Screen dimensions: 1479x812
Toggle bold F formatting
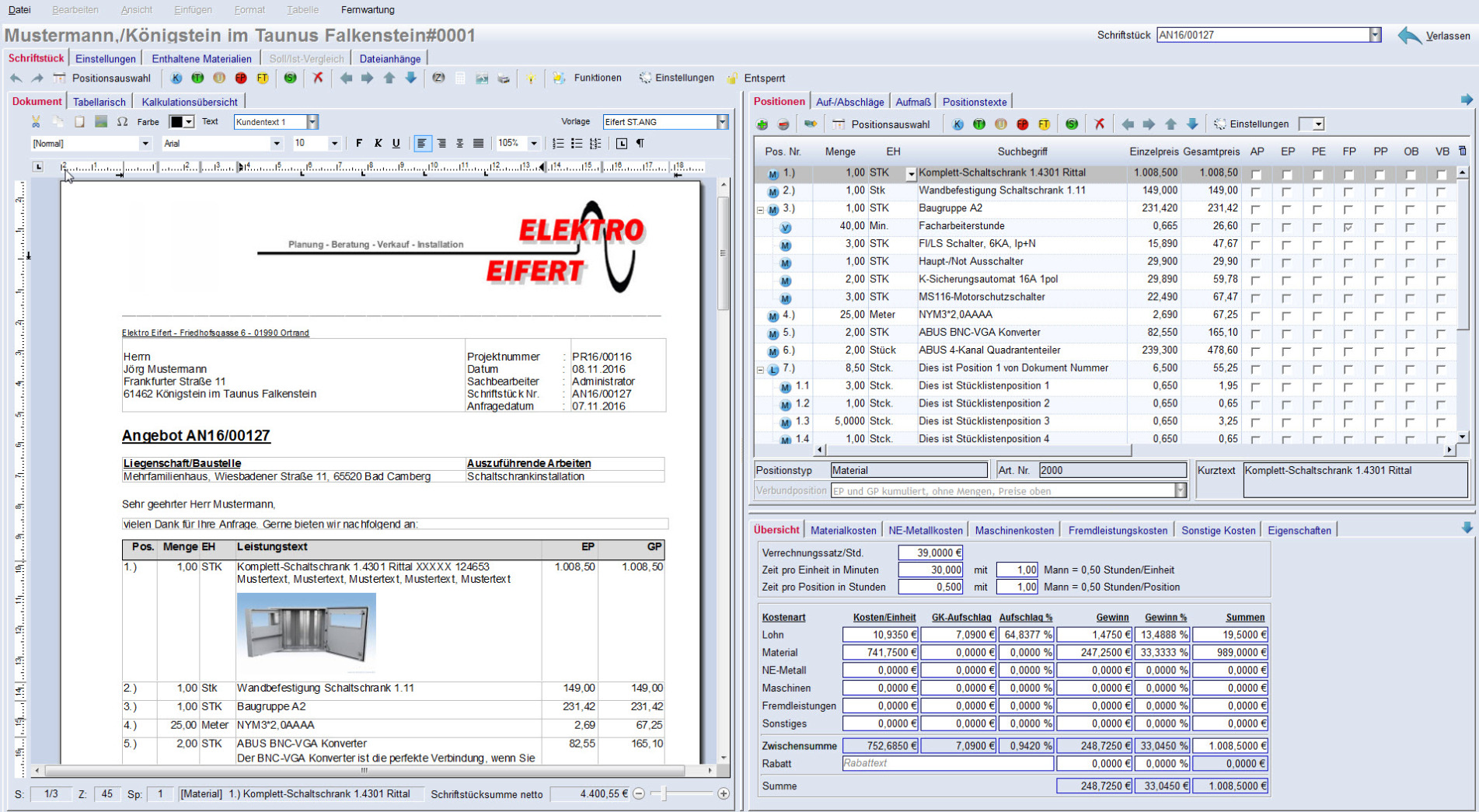pyautogui.click(x=359, y=144)
